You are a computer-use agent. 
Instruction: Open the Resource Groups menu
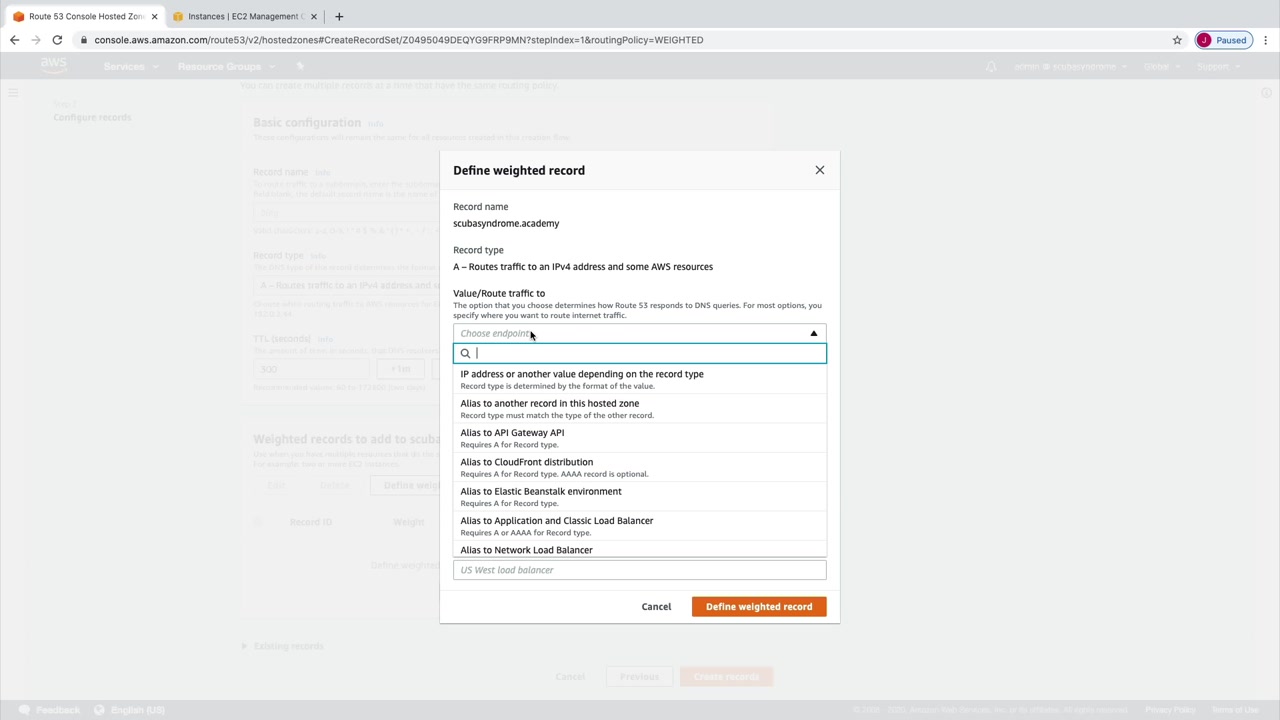pyautogui.click(x=224, y=66)
